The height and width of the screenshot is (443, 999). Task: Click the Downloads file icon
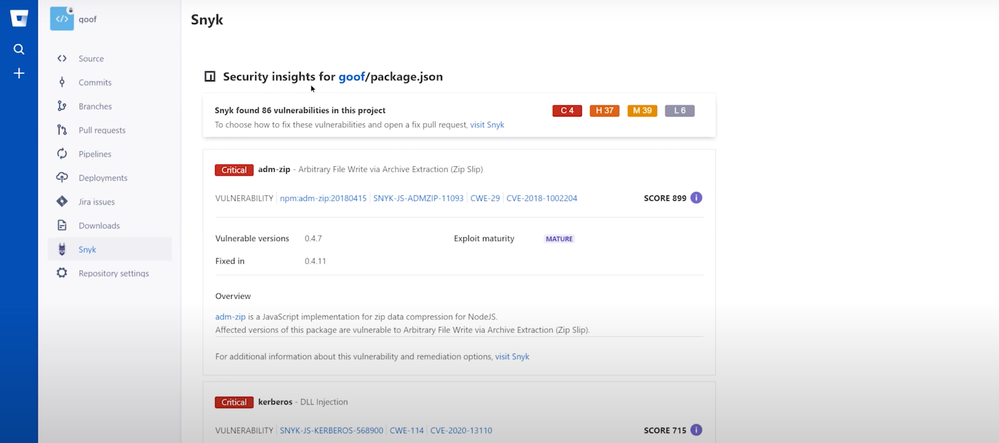tap(62, 226)
